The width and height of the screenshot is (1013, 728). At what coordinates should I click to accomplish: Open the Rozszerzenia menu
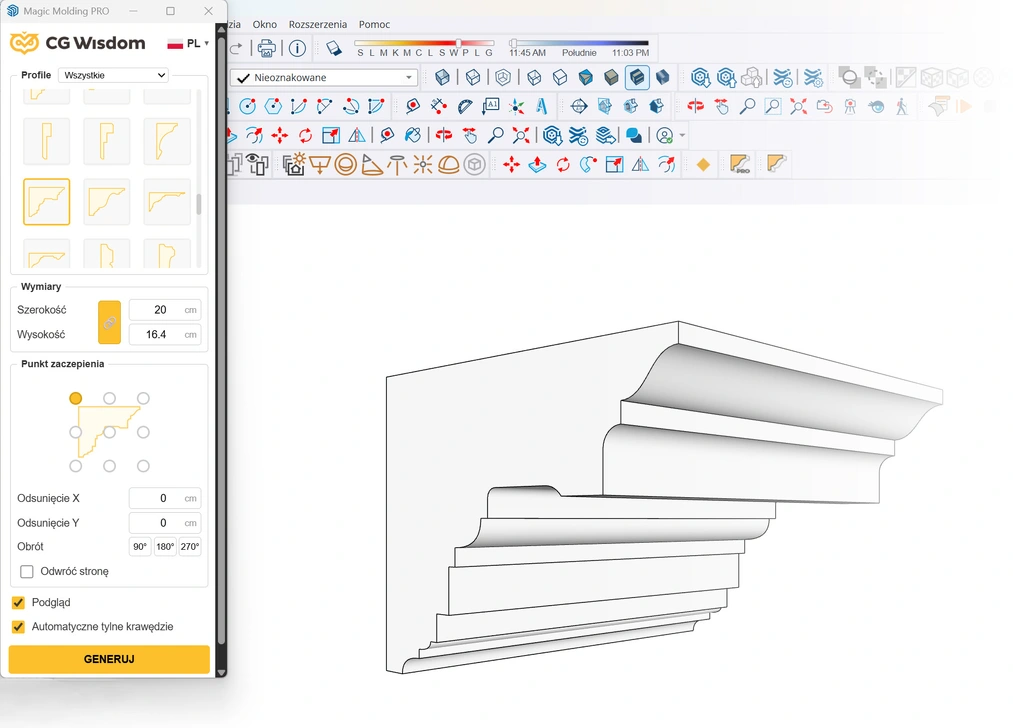[x=318, y=25]
